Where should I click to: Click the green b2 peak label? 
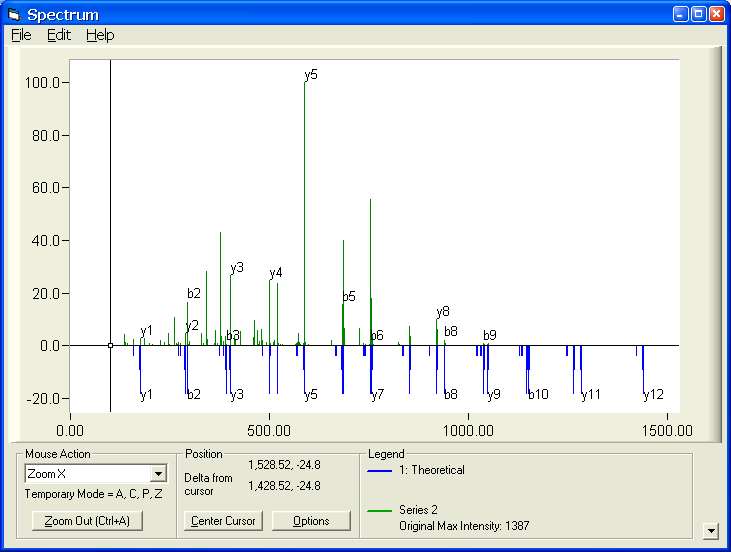194,293
